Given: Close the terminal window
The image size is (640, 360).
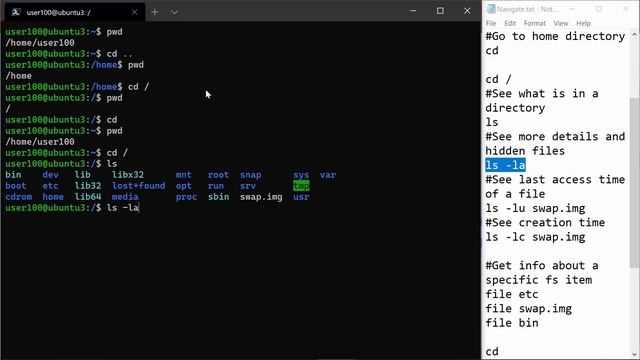Looking at the screenshot, I should 467,11.
